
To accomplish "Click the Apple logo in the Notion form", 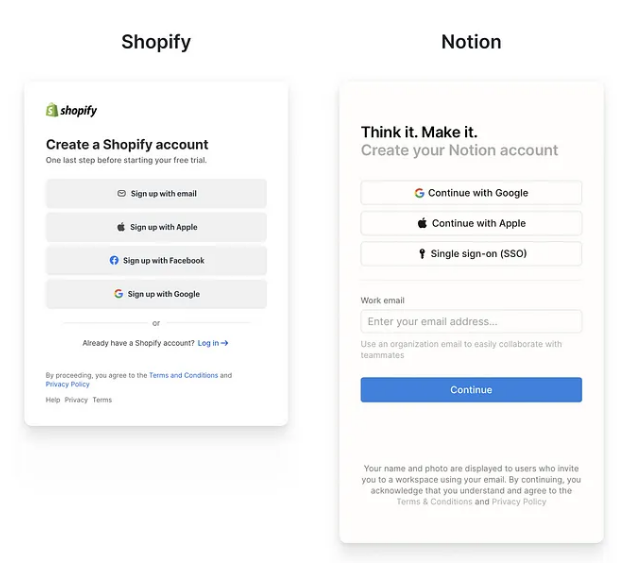I will coord(422,223).
